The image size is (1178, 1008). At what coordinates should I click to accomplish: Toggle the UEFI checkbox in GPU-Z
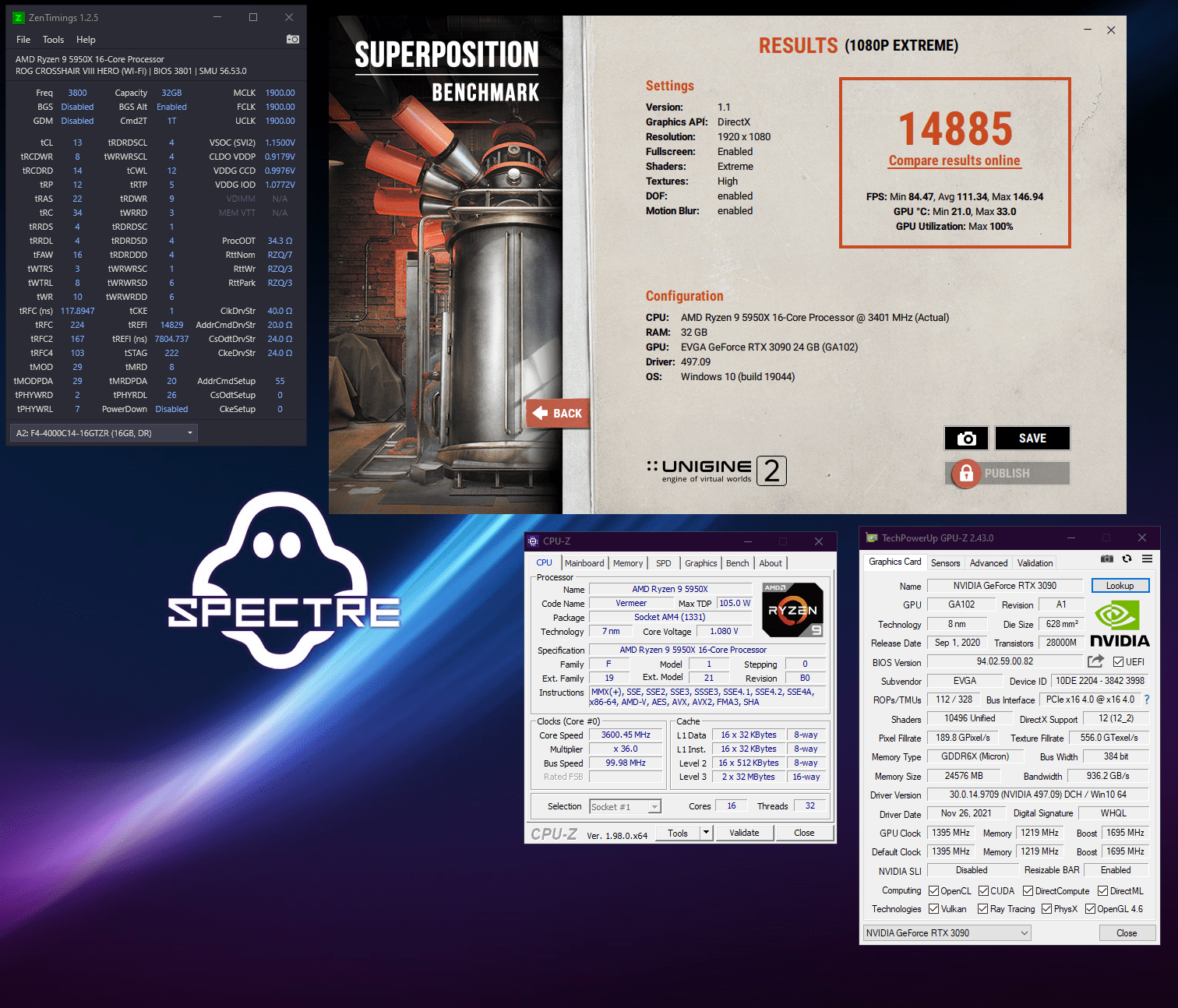click(1118, 662)
